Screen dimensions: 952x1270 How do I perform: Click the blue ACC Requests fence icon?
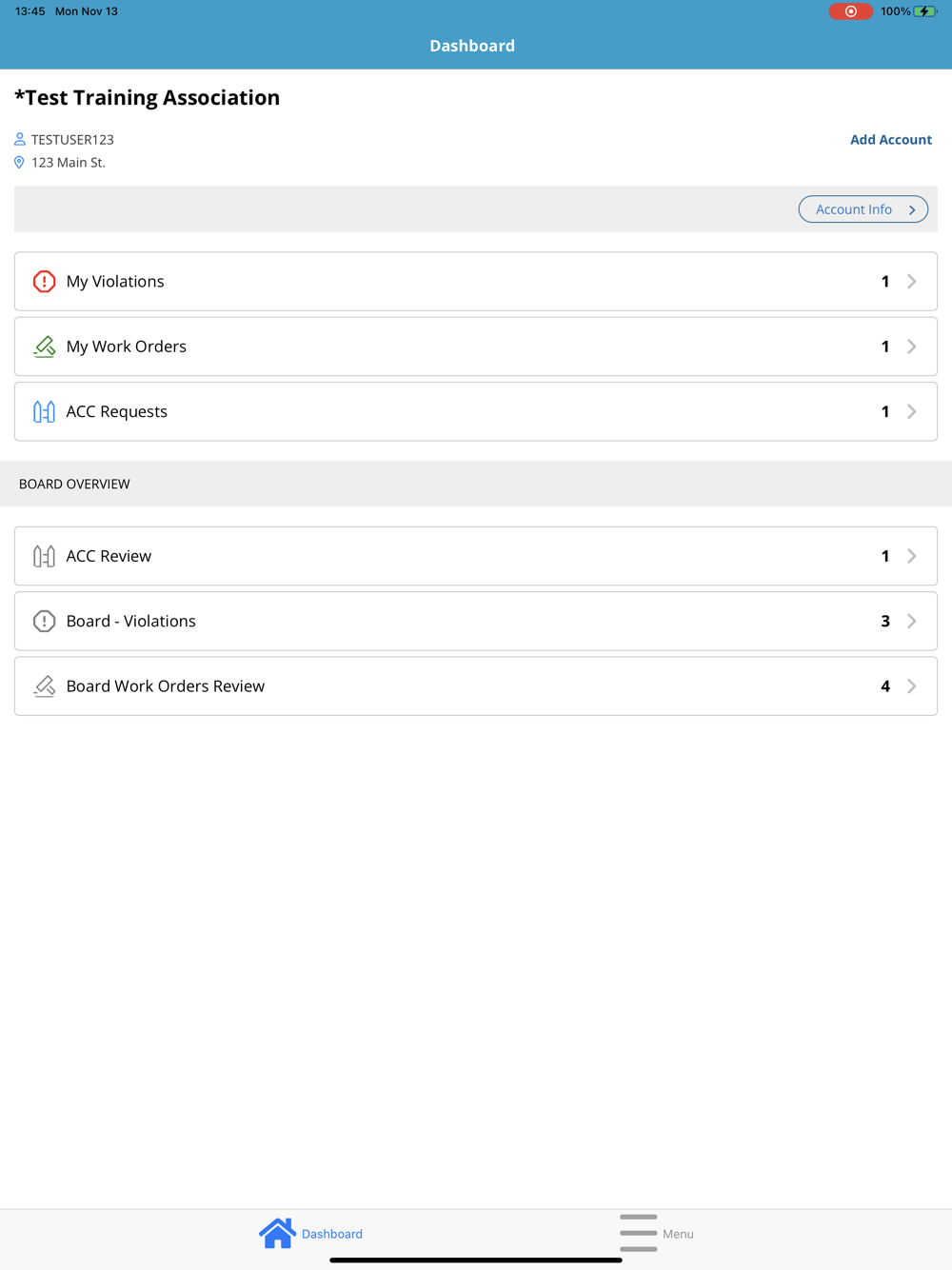[x=44, y=411]
